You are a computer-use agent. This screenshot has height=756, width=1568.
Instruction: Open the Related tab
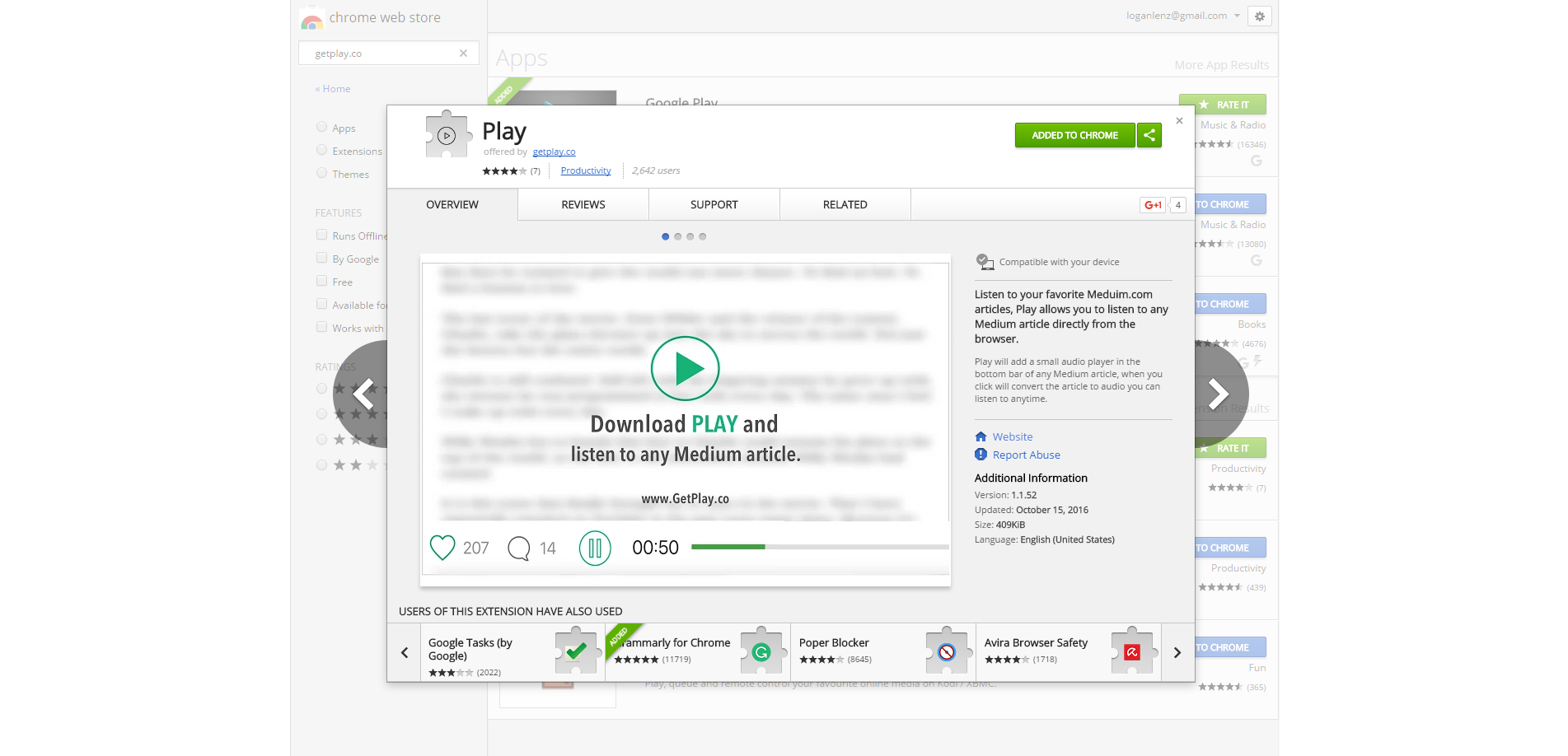[845, 204]
